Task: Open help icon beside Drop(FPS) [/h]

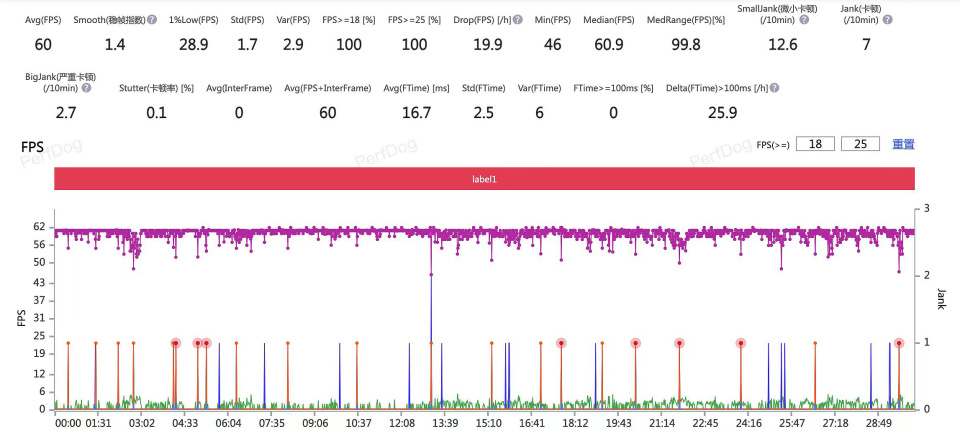Action: coord(518,20)
